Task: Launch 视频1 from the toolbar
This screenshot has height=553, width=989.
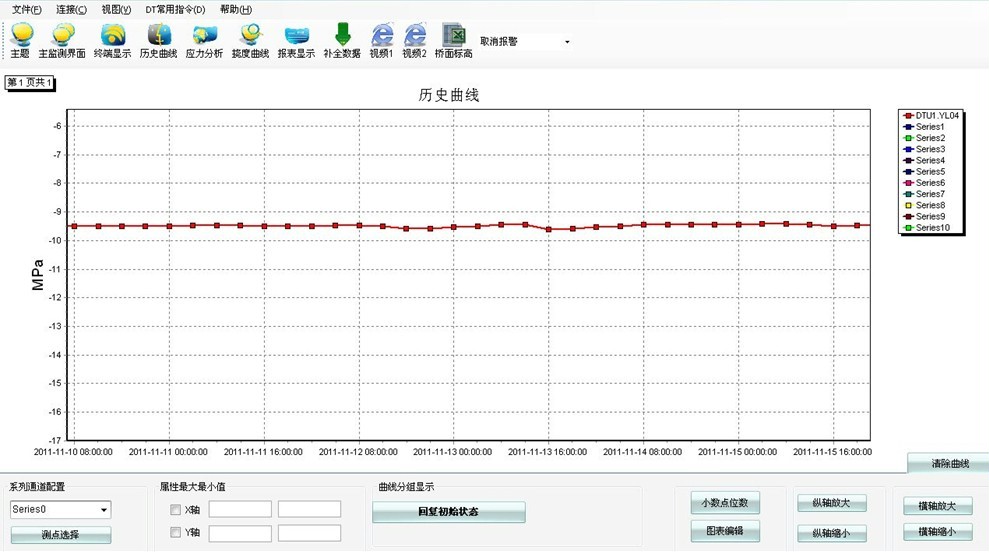Action: point(381,40)
